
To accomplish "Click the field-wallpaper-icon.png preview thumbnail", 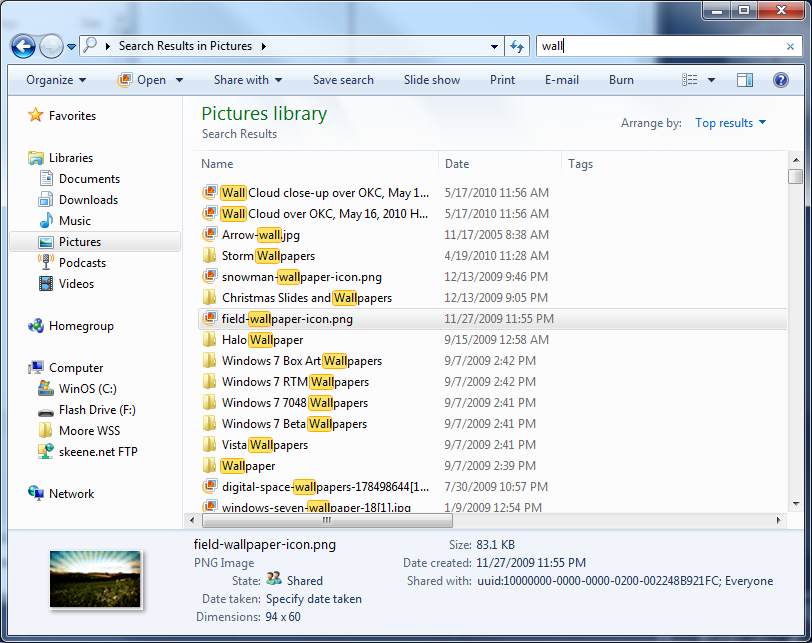I will pyautogui.click(x=95, y=578).
